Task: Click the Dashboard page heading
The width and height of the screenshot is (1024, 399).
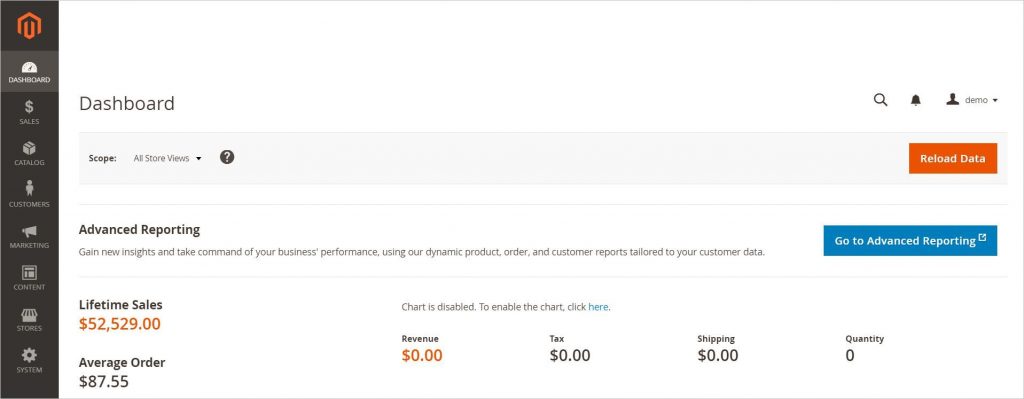Action: (x=127, y=103)
